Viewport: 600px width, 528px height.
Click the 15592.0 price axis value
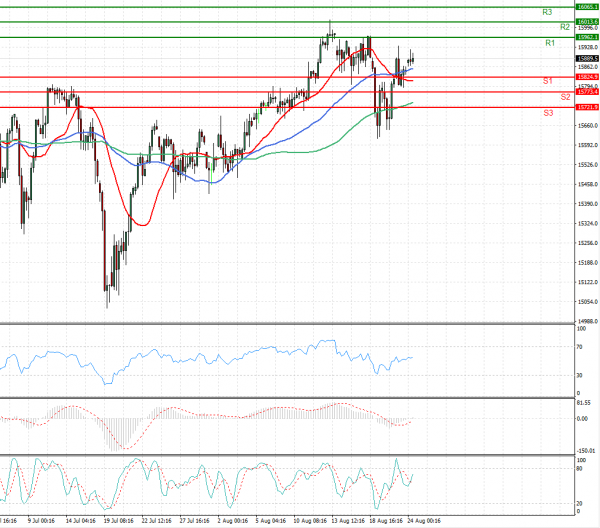tap(588, 145)
